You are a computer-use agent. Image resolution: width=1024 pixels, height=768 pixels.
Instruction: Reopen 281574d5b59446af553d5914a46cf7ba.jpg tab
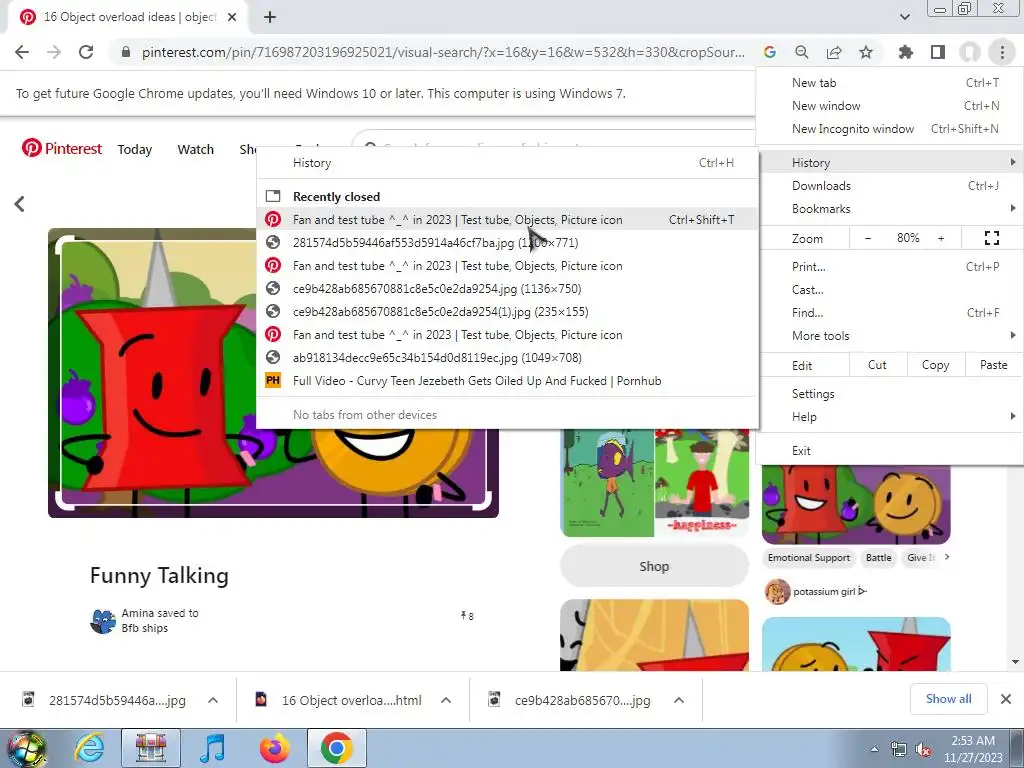507,243
